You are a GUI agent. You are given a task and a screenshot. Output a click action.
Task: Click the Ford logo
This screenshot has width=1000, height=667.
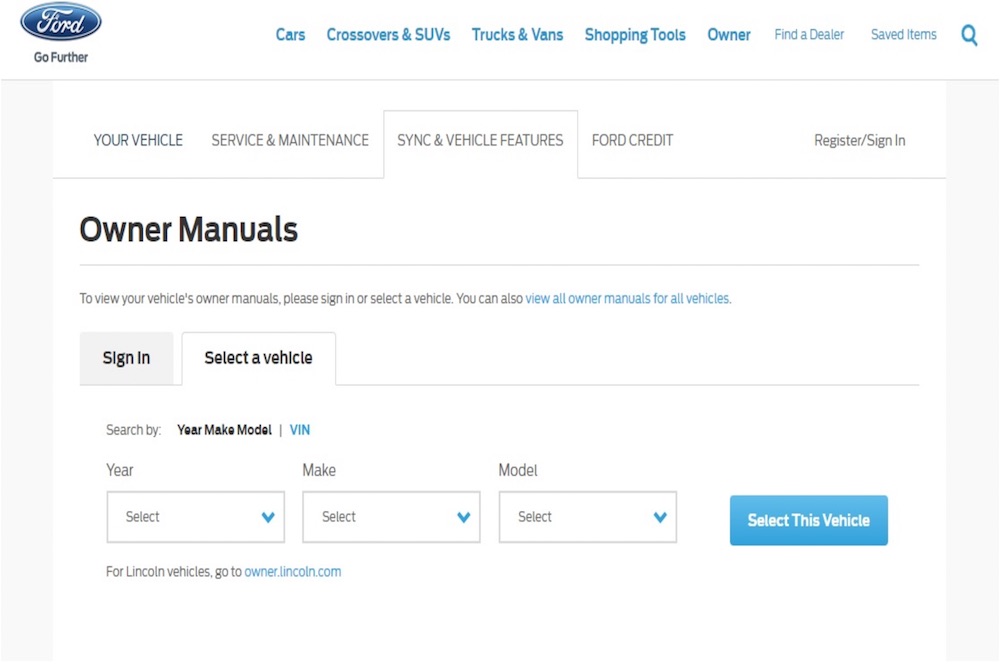point(60,22)
